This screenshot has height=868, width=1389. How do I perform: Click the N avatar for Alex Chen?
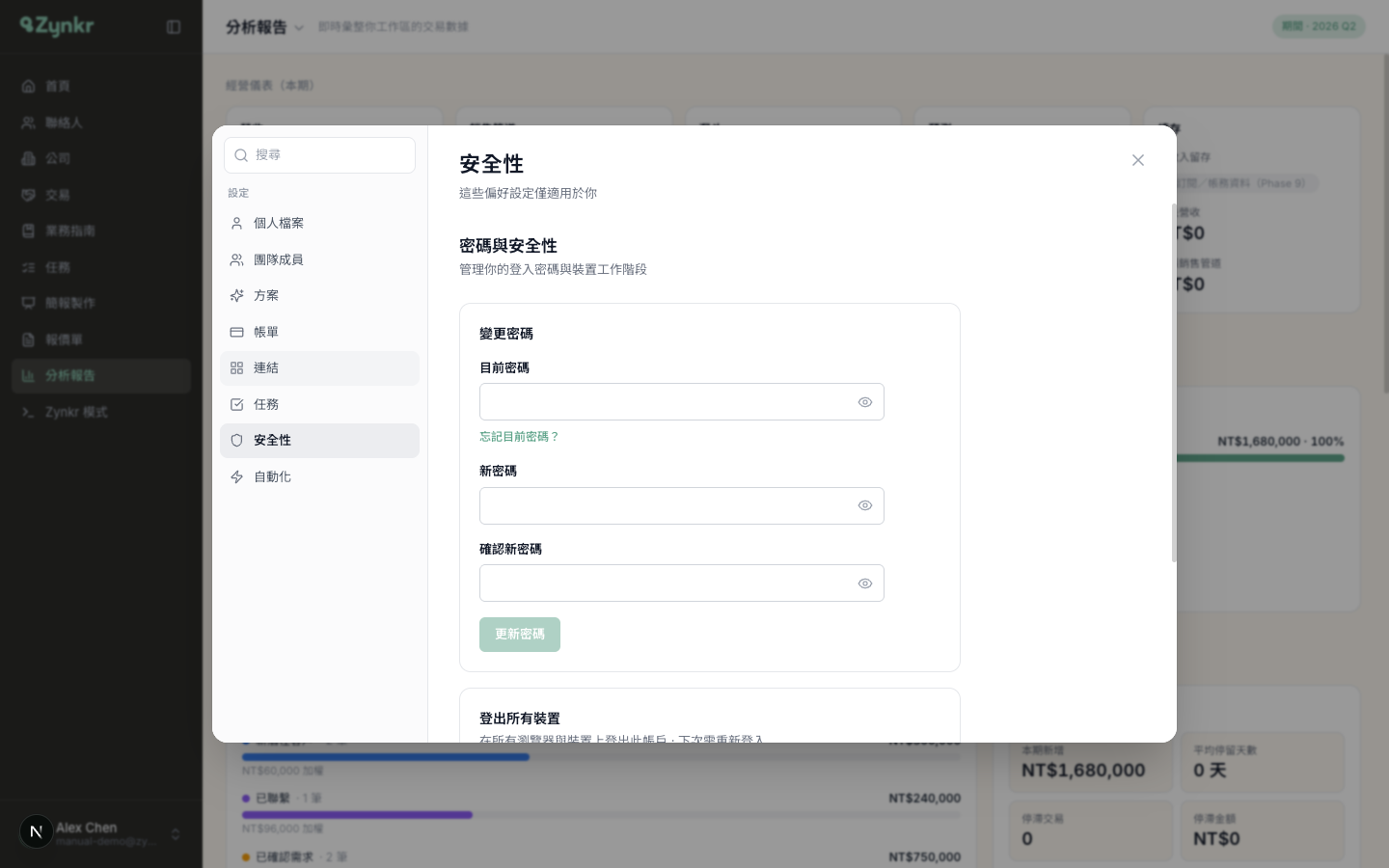(37, 831)
